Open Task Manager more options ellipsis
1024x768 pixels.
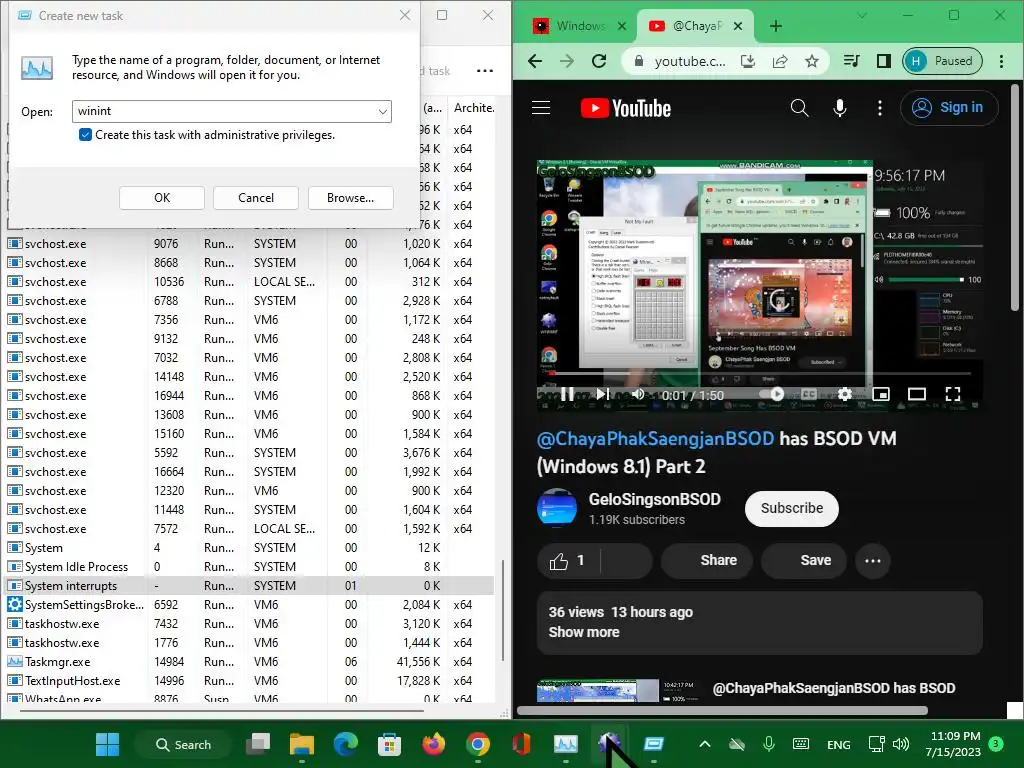[485, 71]
